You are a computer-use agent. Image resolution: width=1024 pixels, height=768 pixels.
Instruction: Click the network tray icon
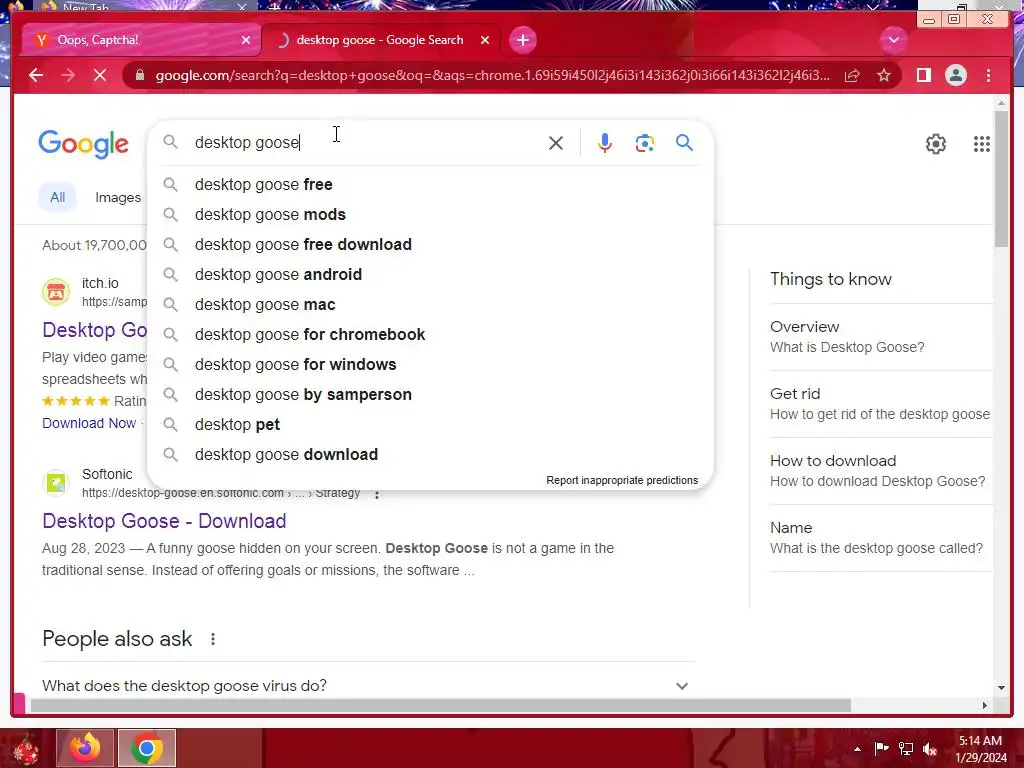(x=906, y=749)
